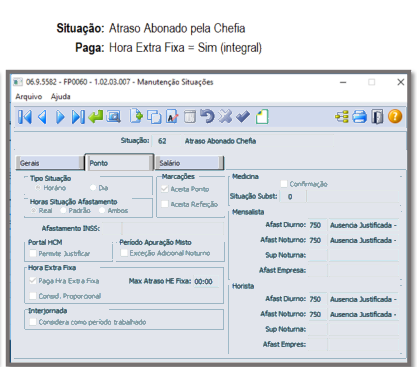
Task: Select the Real radio option
Action: click(33, 211)
